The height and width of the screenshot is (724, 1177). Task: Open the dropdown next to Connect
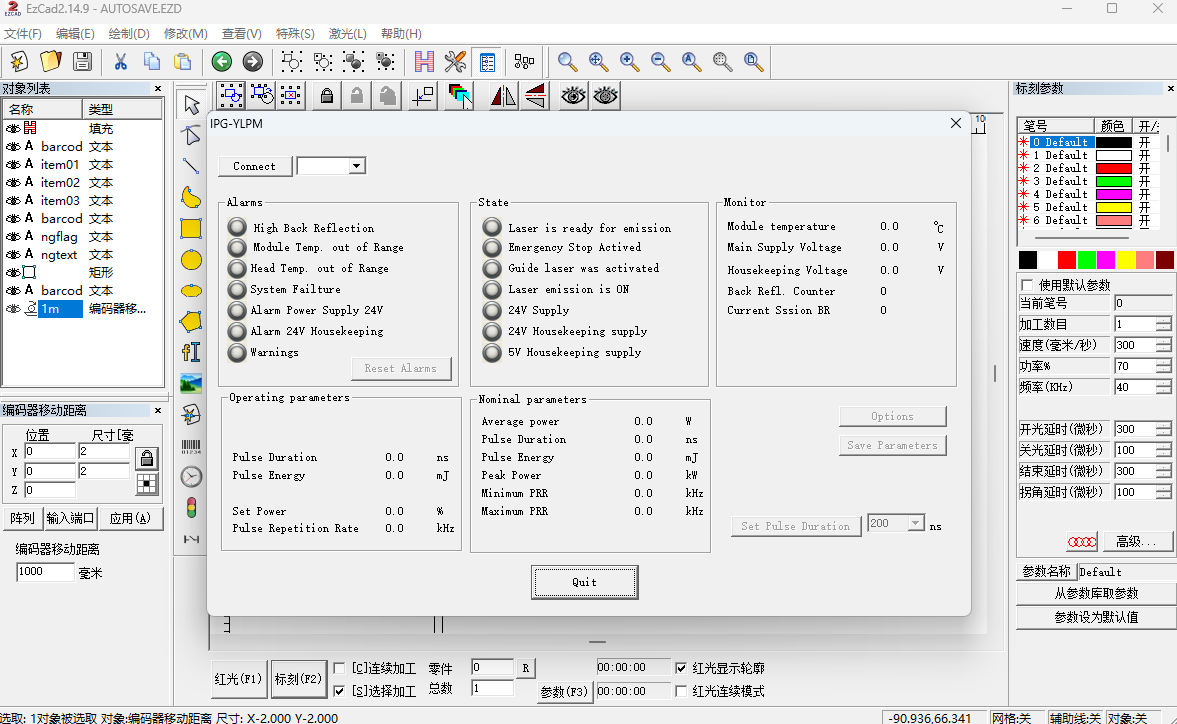click(357, 166)
